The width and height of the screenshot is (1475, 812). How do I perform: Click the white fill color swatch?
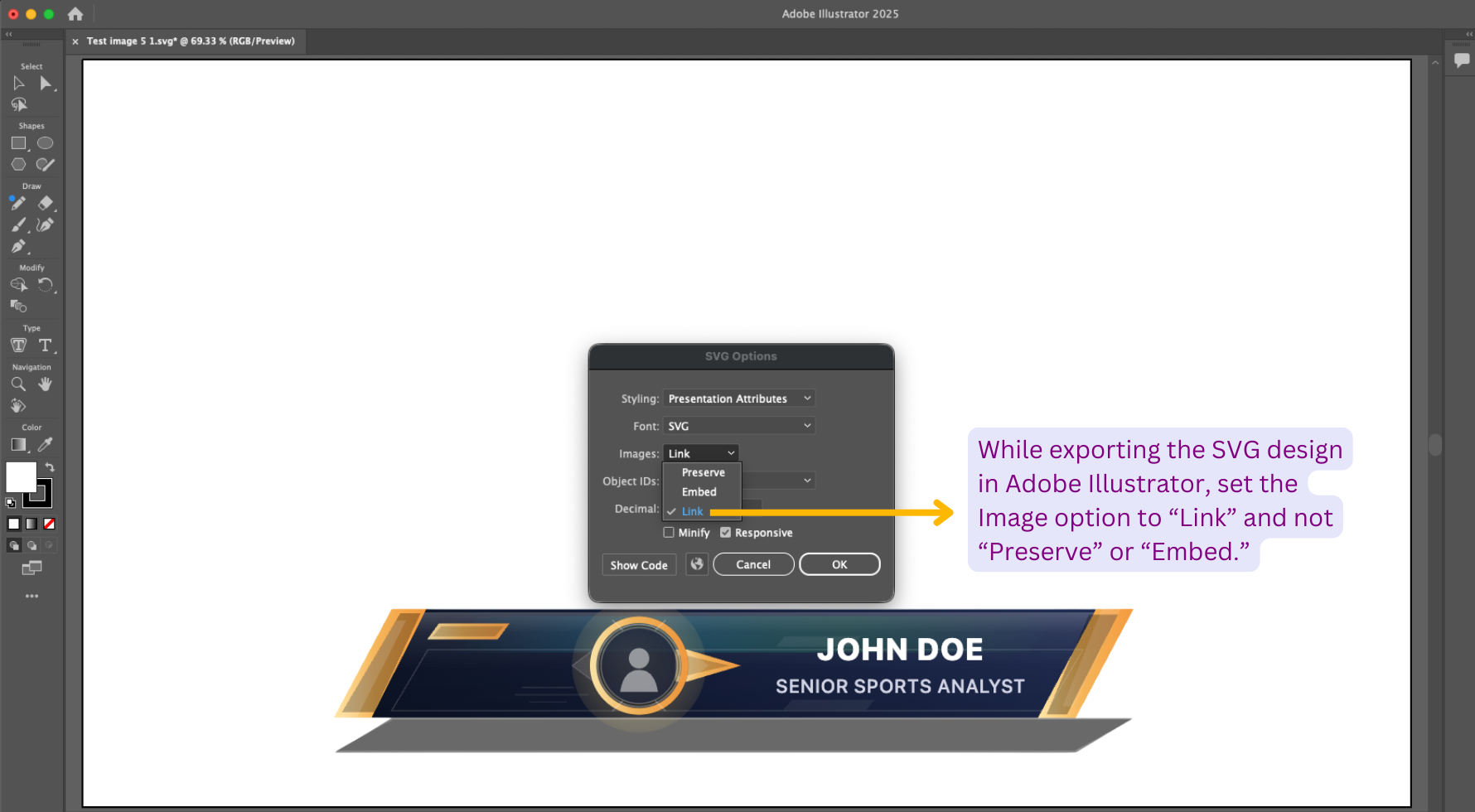20,477
